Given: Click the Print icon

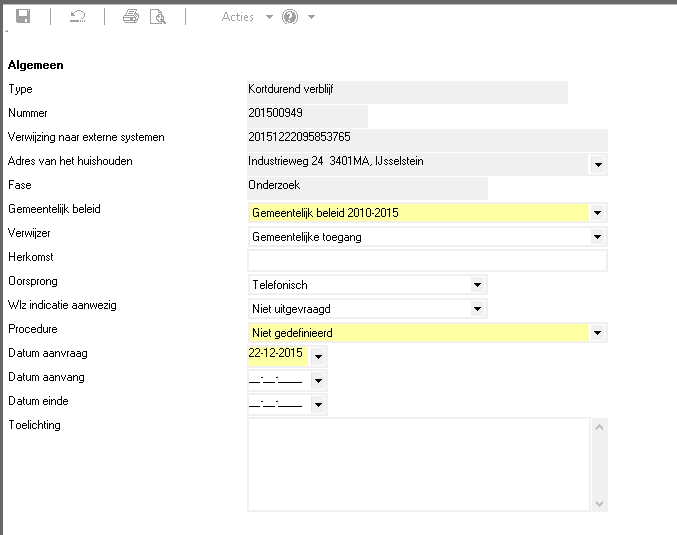Looking at the screenshot, I should (130, 17).
